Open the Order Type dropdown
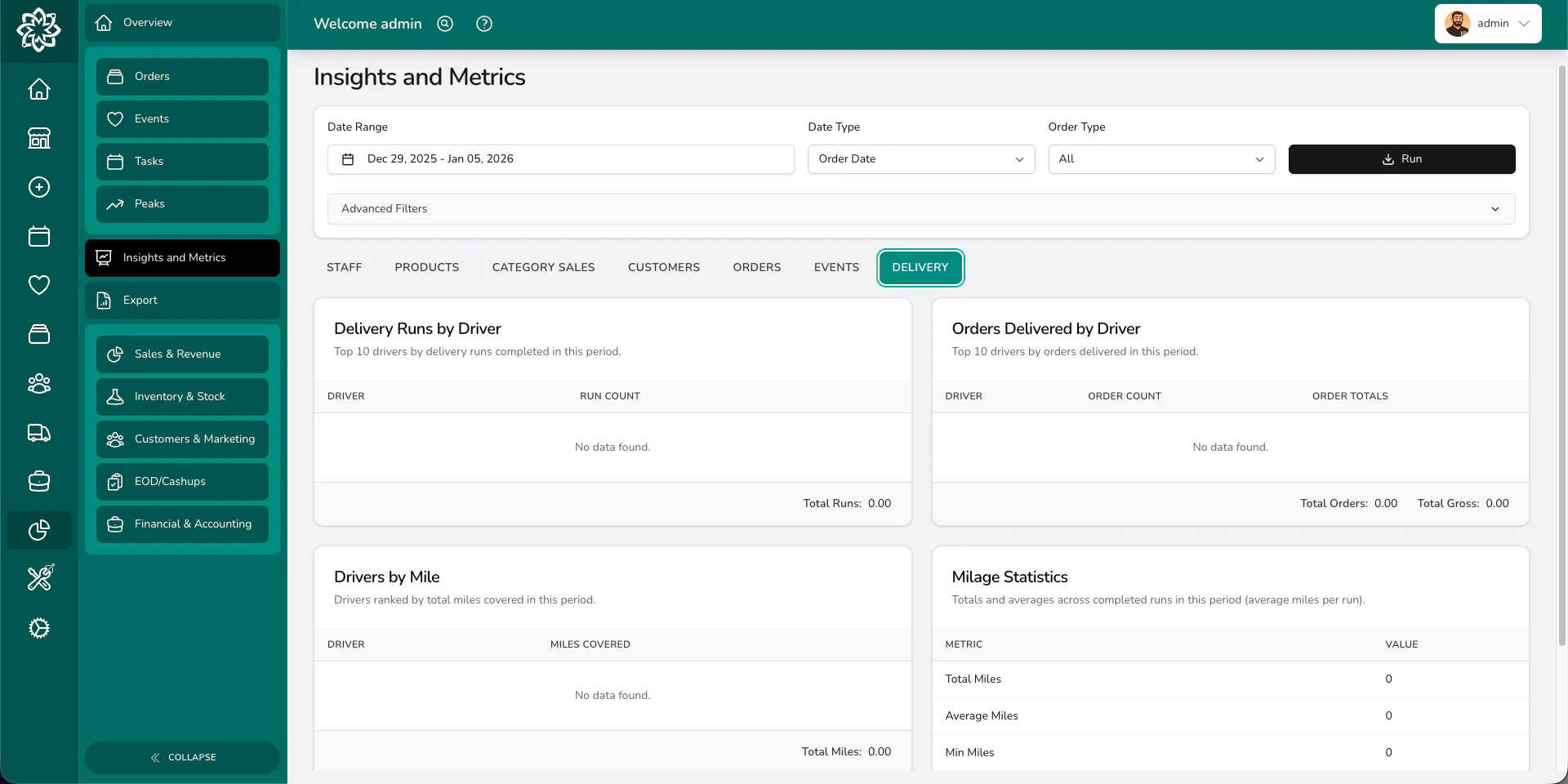Screen dimensions: 1568x784 tap(1160, 159)
